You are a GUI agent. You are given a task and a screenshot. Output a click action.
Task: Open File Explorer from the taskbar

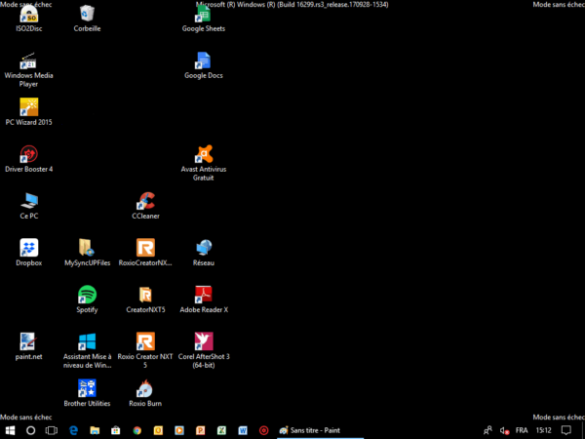coord(95,430)
